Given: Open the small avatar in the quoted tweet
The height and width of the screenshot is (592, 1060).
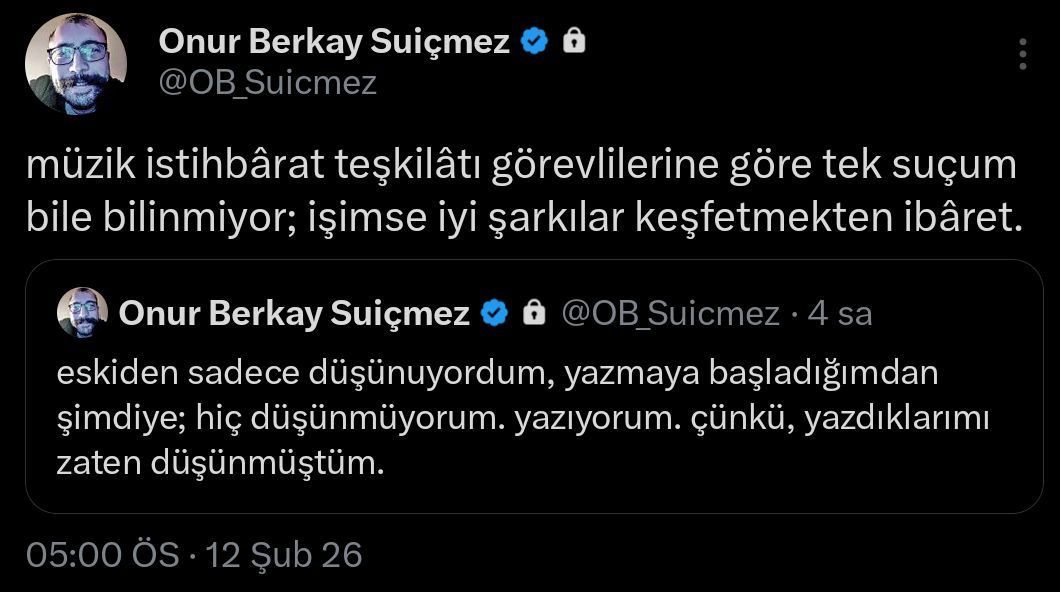Looking at the screenshot, I should click(82, 313).
